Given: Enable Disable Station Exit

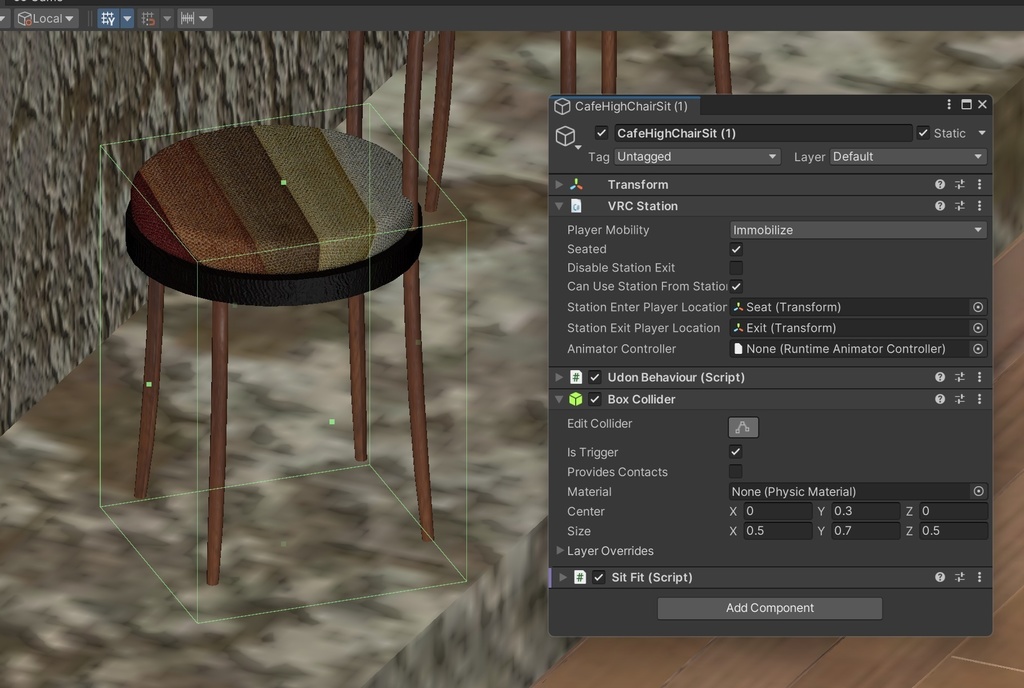Looking at the screenshot, I should [x=736, y=267].
